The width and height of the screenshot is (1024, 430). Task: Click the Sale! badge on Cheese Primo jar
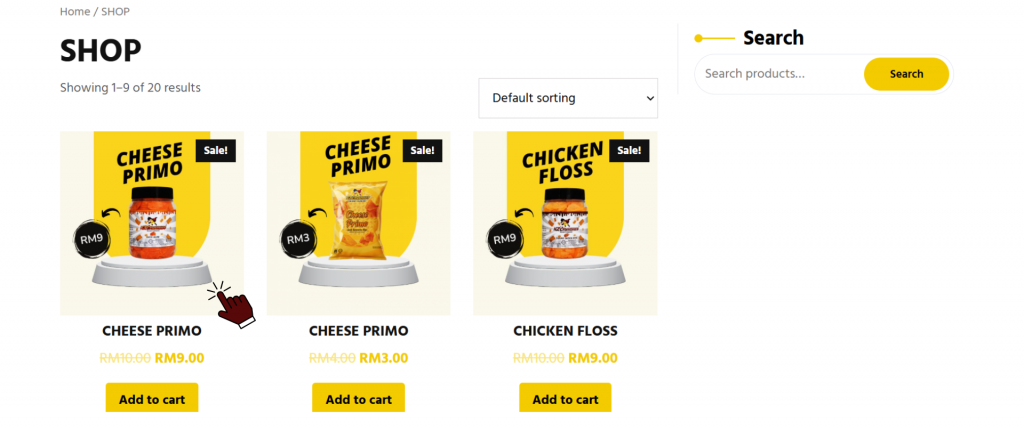point(216,150)
